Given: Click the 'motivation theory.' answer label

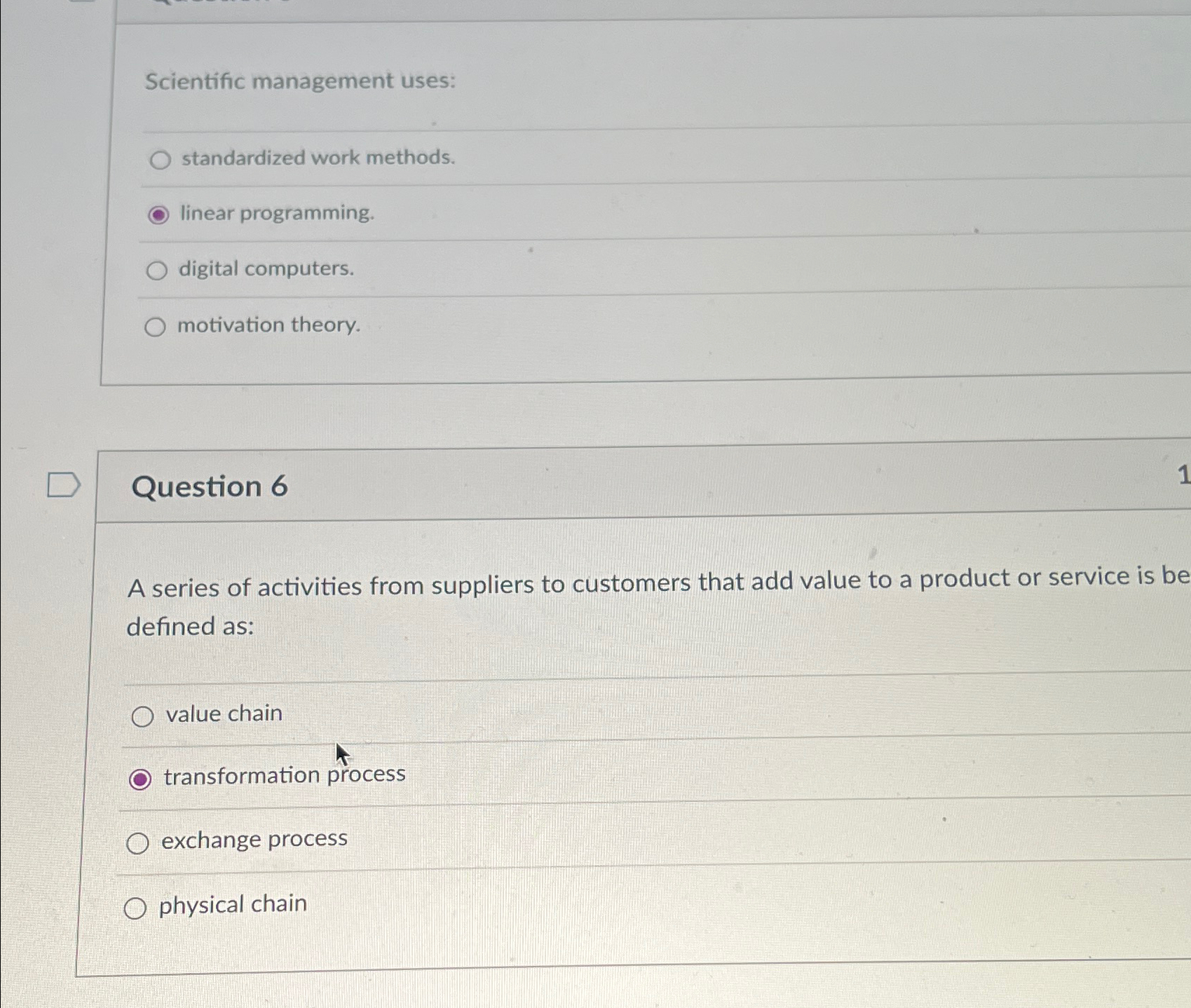Looking at the screenshot, I should point(268,324).
